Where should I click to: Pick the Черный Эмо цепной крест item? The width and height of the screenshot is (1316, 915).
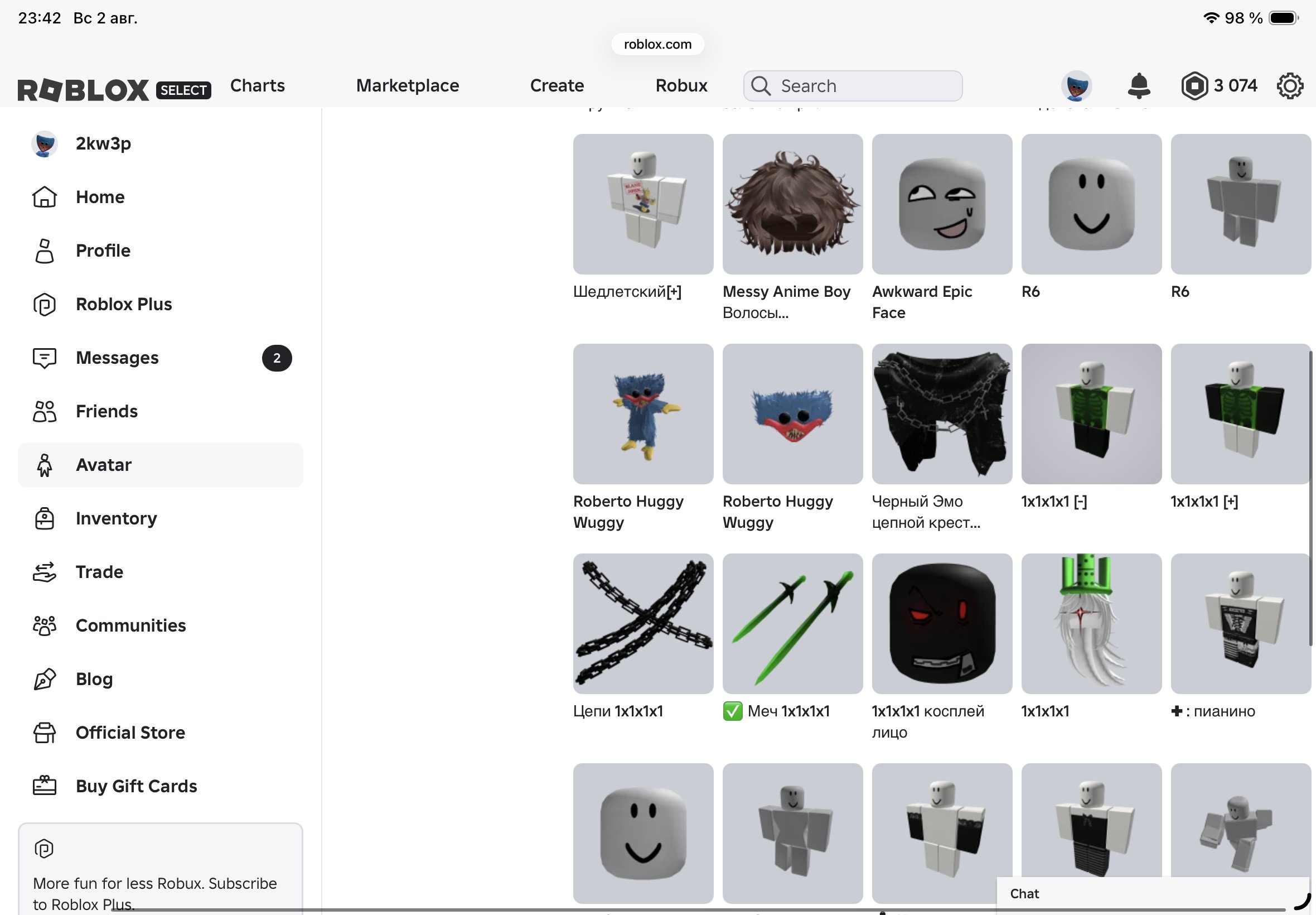click(x=942, y=414)
